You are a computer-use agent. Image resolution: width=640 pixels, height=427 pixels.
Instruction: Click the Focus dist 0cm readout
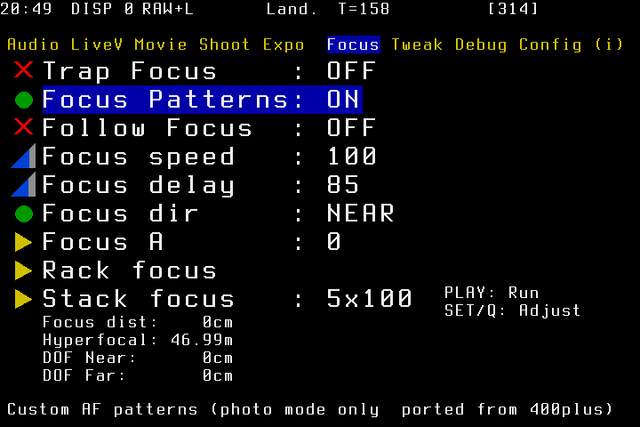(x=138, y=322)
